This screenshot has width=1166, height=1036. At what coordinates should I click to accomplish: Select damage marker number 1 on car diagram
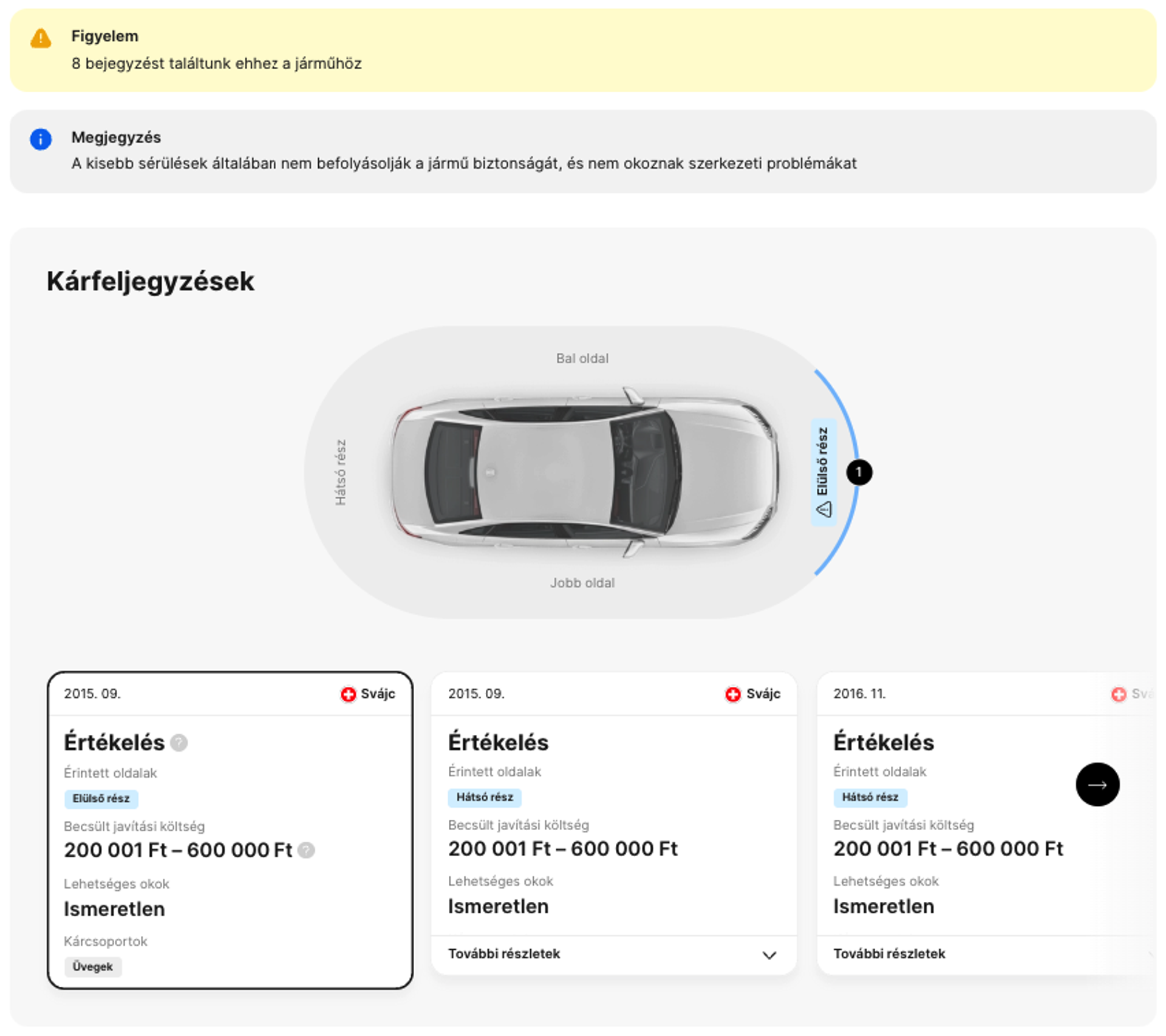point(859,472)
